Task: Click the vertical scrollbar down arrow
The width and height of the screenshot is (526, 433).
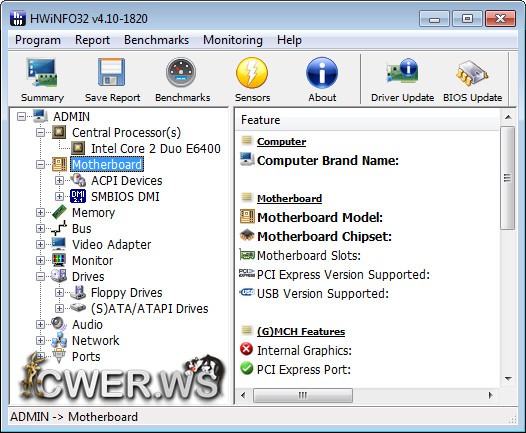Action: coord(508,379)
